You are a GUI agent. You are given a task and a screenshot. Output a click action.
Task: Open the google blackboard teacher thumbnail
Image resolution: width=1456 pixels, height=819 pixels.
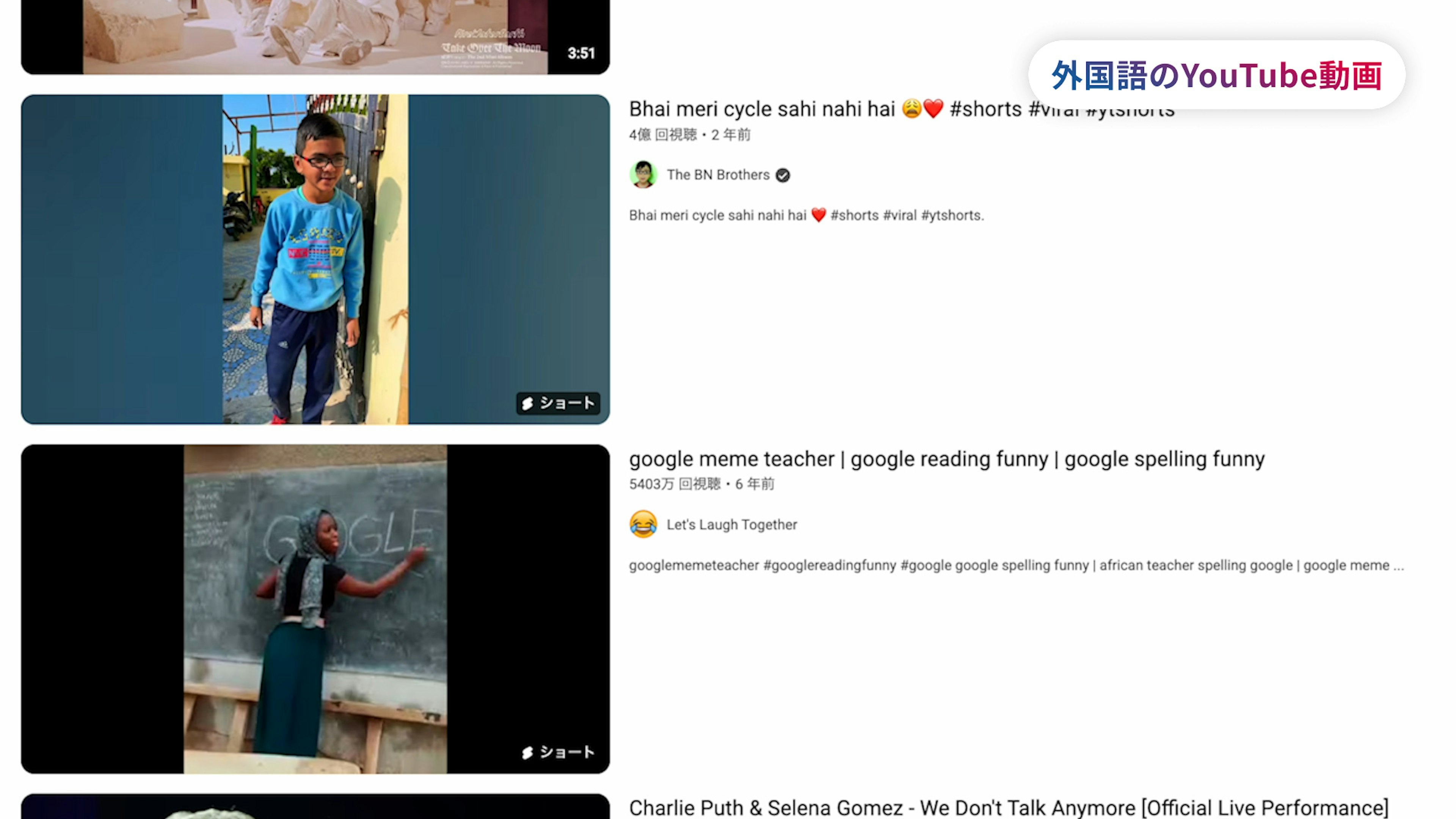(315, 609)
